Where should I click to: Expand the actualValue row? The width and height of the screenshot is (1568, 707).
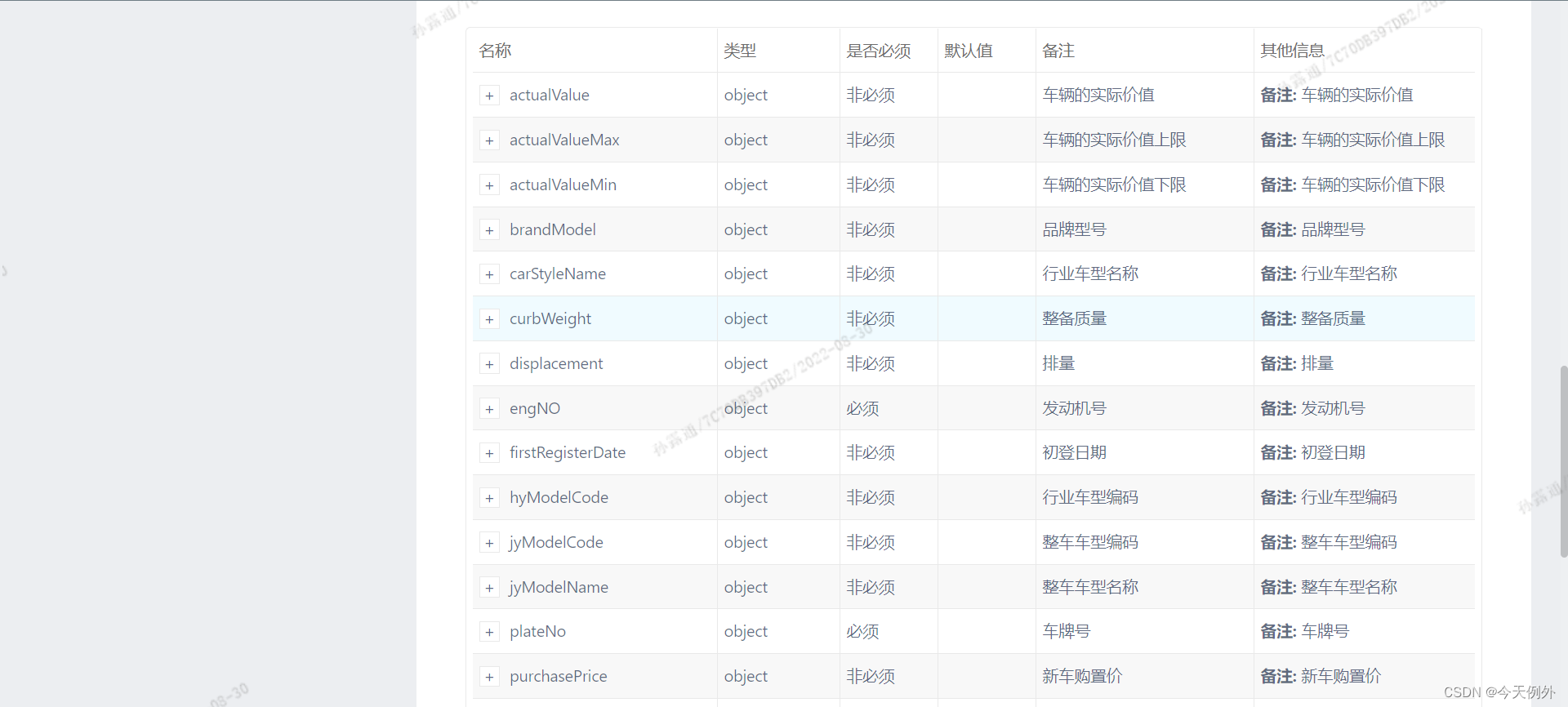coord(489,96)
